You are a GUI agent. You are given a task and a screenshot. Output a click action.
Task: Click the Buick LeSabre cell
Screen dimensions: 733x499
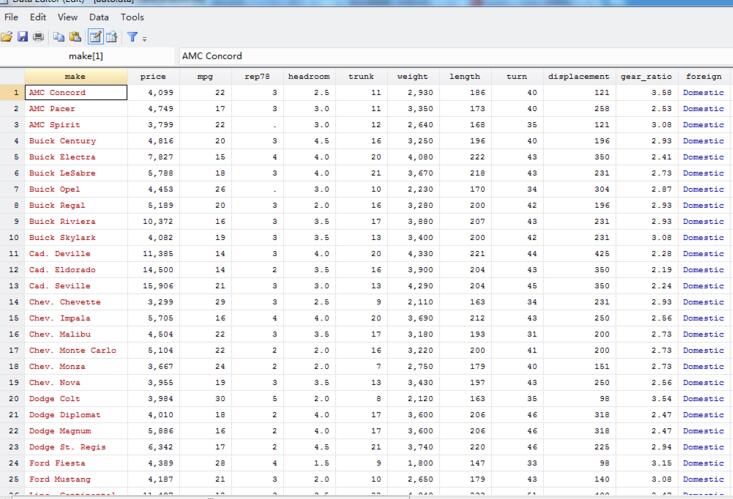[76, 173]
